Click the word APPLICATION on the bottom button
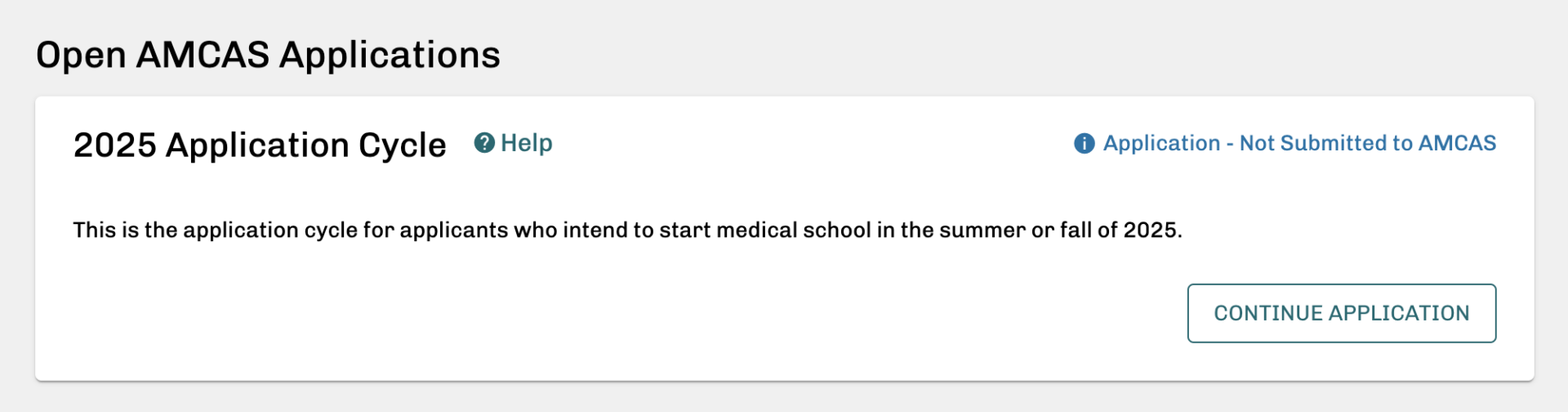Screen dimensions: 1568x412 tap(1399, 313)
